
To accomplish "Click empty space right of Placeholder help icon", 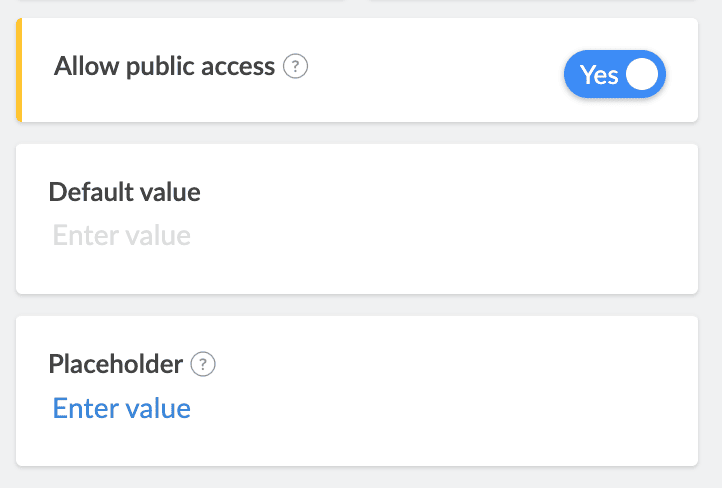I will (450, 364).
